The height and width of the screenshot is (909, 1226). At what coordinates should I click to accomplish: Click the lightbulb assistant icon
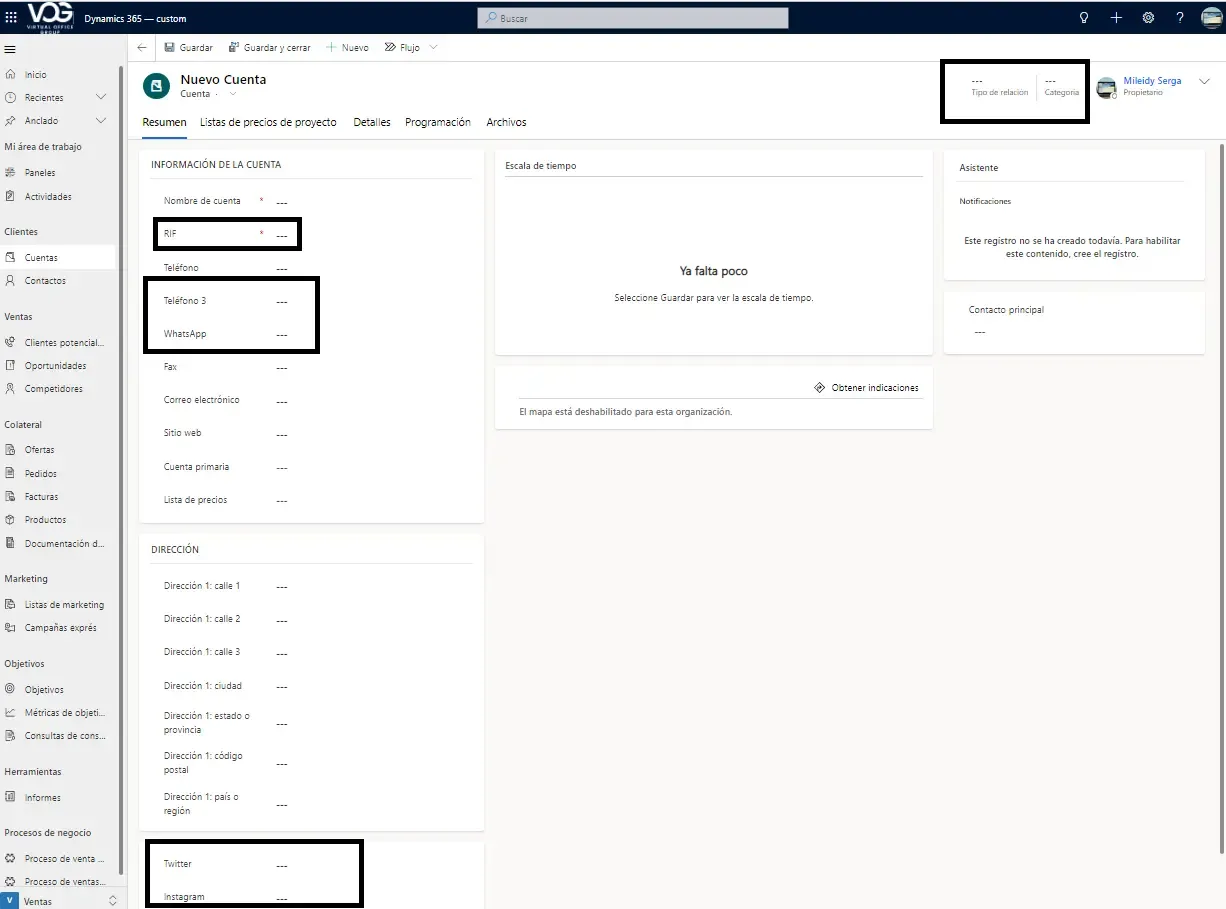1083,18
